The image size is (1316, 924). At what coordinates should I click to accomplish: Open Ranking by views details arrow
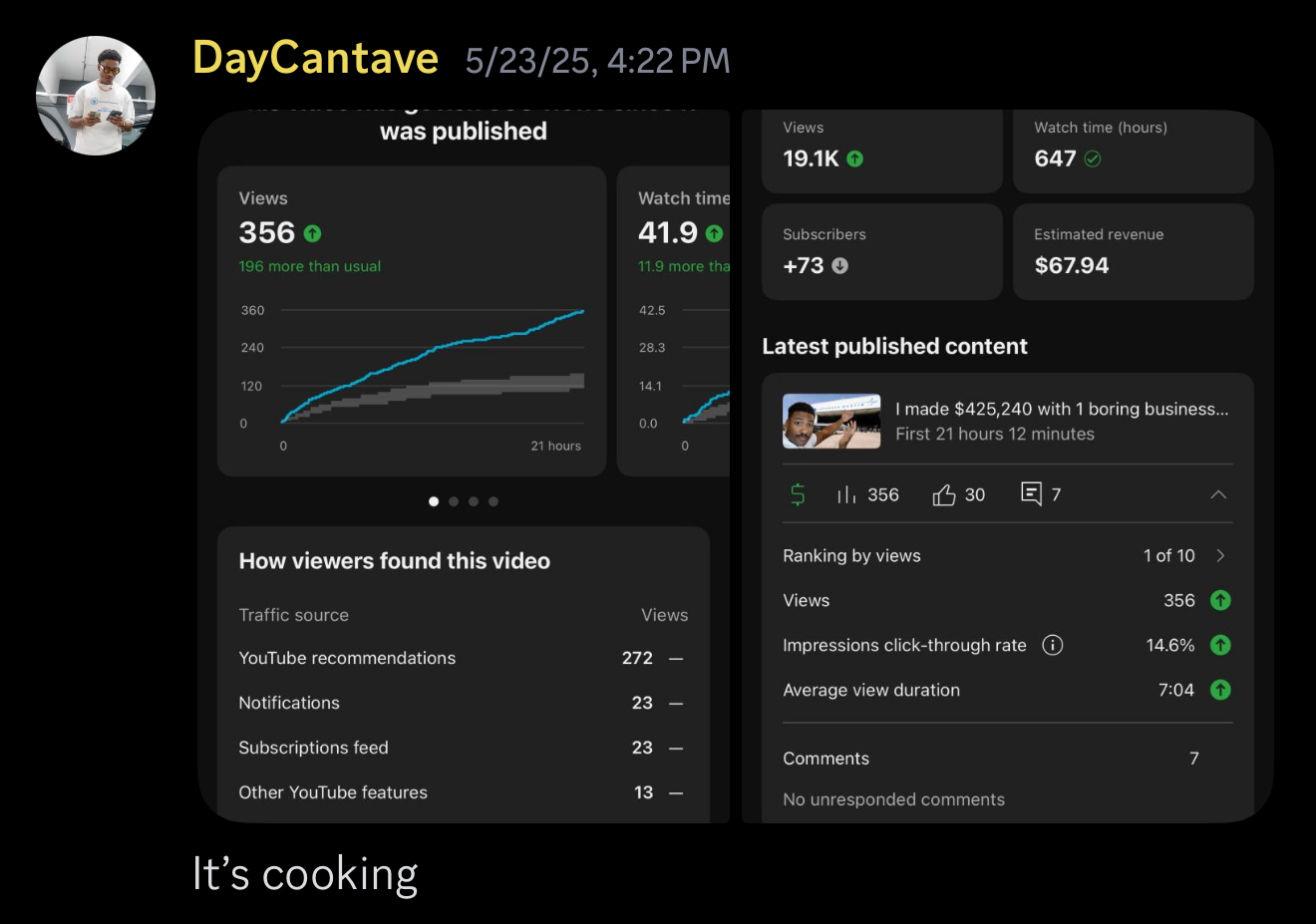[1220, 555]
